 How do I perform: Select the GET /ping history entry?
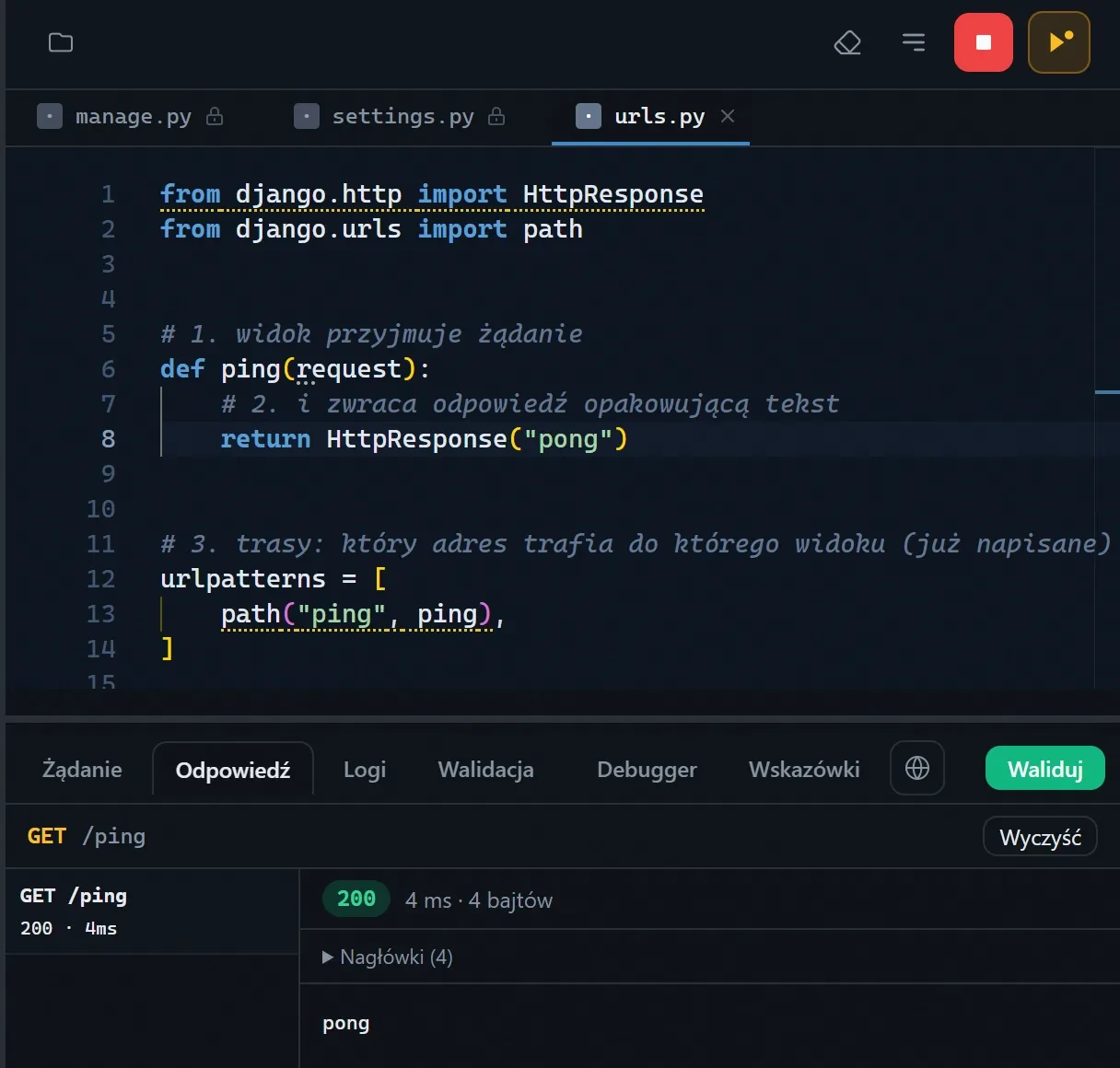pos(152,911)
